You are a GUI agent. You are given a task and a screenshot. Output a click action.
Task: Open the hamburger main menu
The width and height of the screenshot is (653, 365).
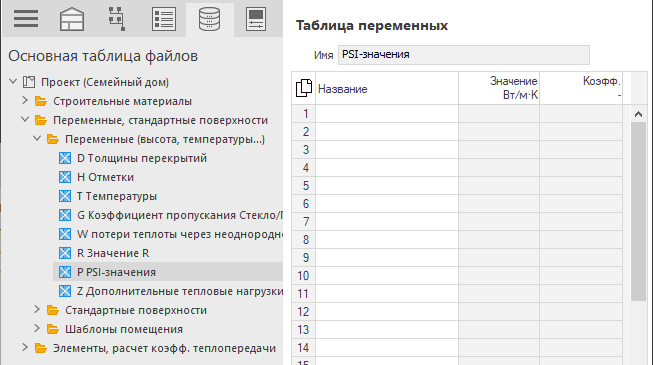pos(26,19)
